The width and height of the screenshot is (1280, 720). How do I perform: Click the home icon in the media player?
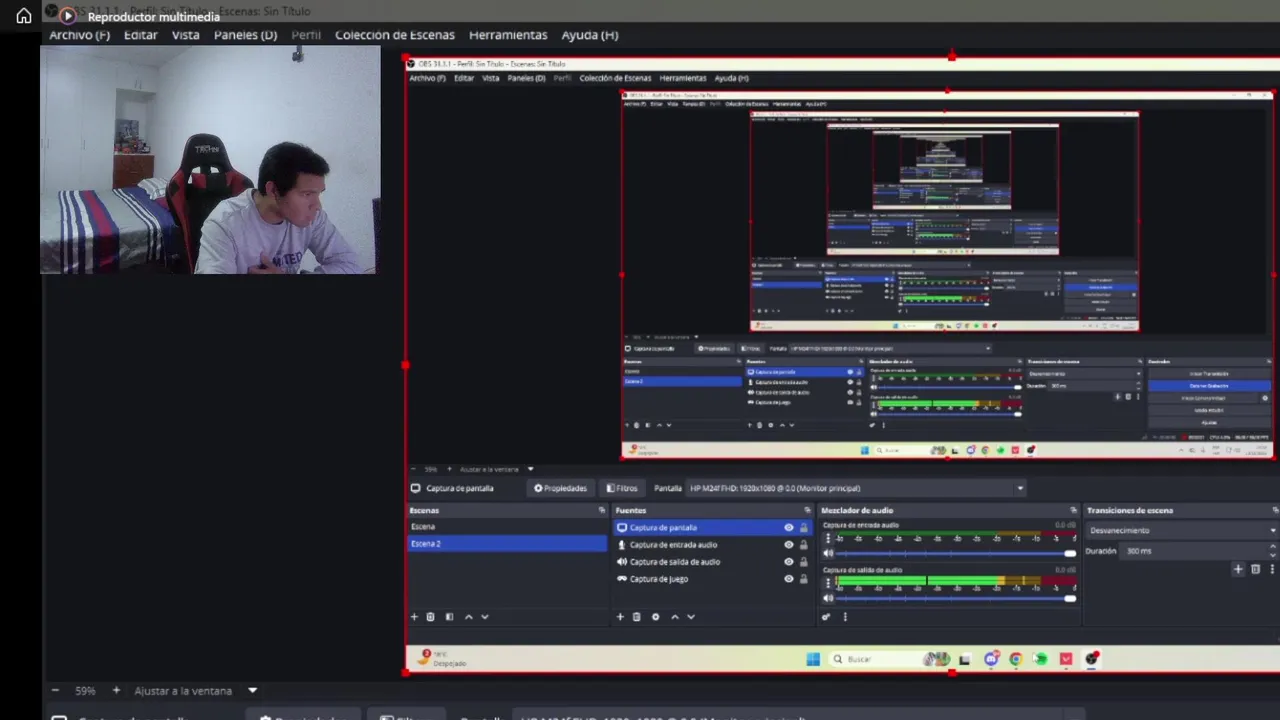pyautogui.click(x=24, y=16)
